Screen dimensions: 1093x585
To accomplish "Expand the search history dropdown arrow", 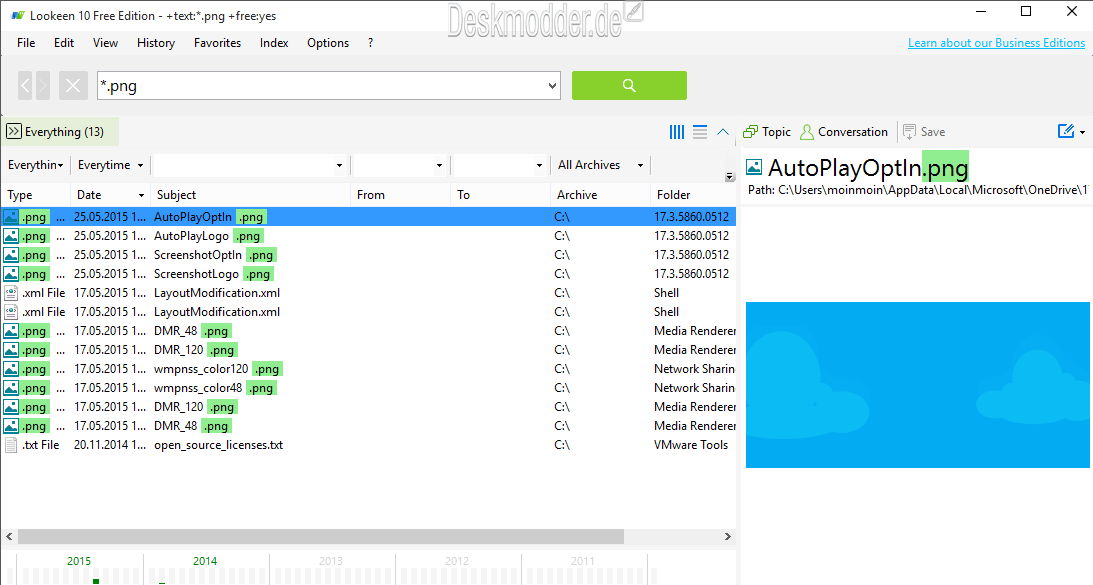I will tap(552, 86).
